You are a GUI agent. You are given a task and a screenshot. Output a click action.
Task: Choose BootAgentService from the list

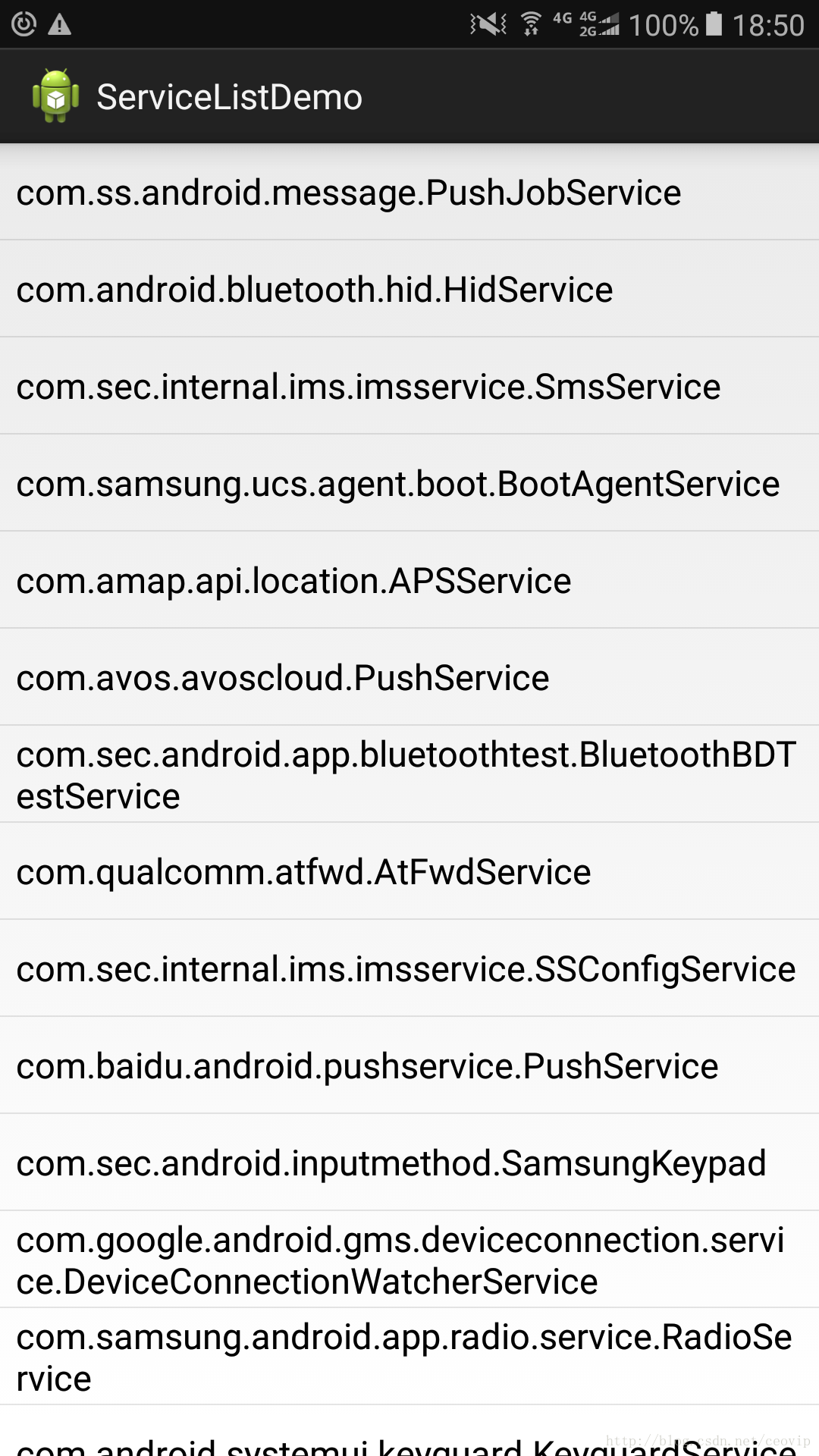409,483
